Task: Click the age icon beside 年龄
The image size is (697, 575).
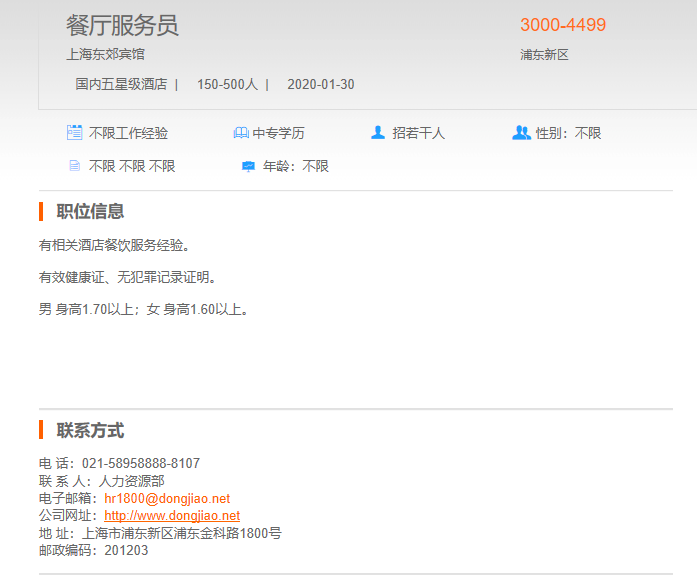Action: [x=248, y=166]
